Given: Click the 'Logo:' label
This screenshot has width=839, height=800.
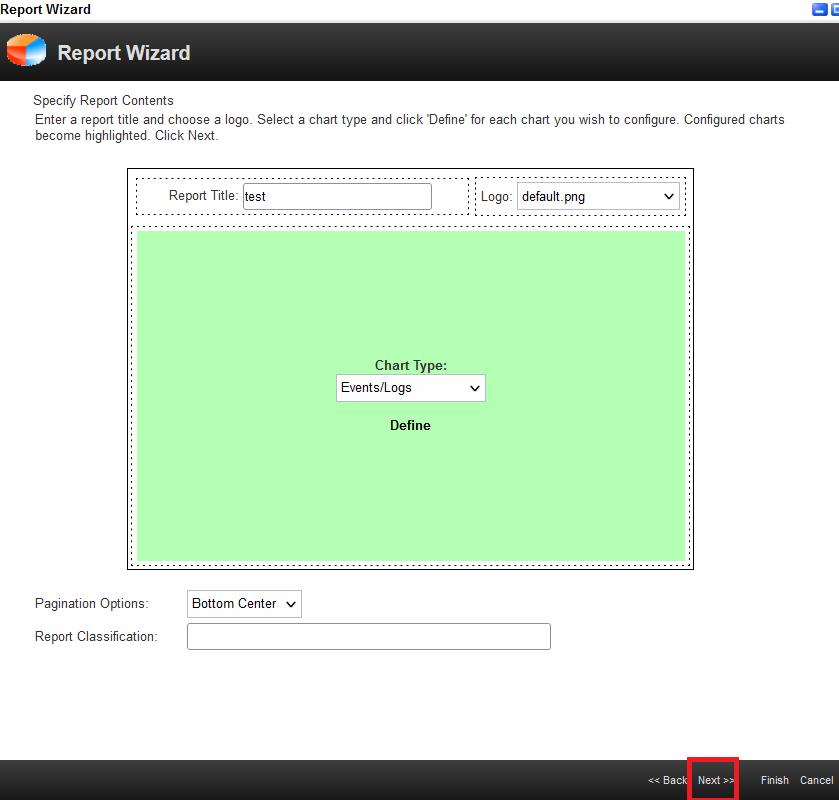Looking at the screenshot, I should click(497, 196).
